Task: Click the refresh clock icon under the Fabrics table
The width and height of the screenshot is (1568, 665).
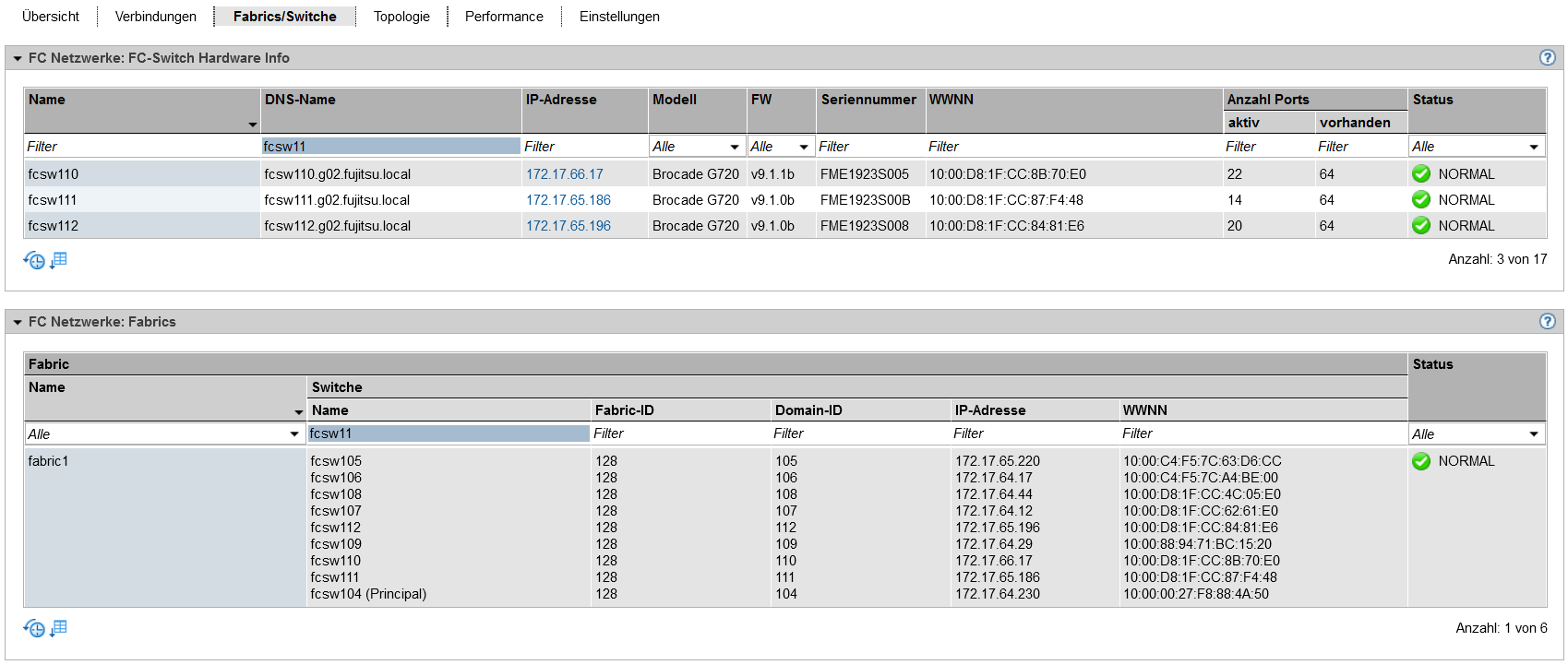Action: (x=33, y=629)
